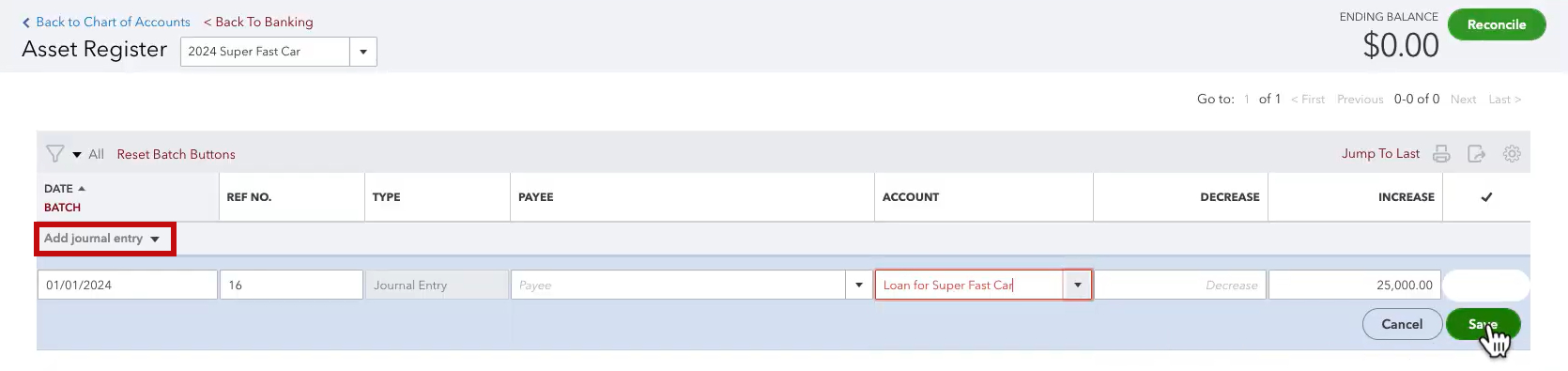Image resolution: width=1568 pixels, height=371 pixels.
Task: Click the Decrease amount field
Action: (1180, 285)
